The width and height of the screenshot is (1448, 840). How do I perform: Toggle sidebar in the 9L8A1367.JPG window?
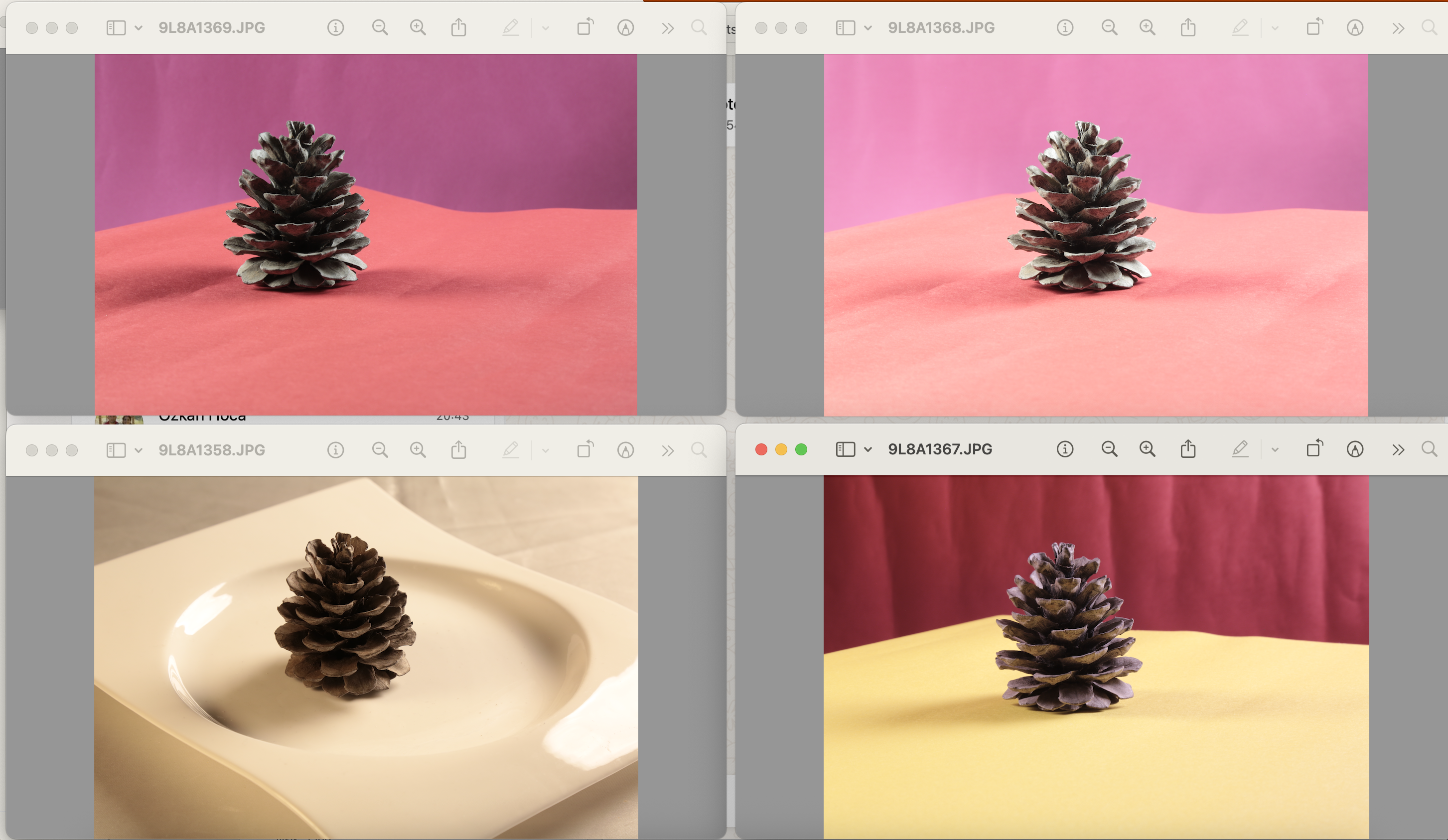[845, 449]
